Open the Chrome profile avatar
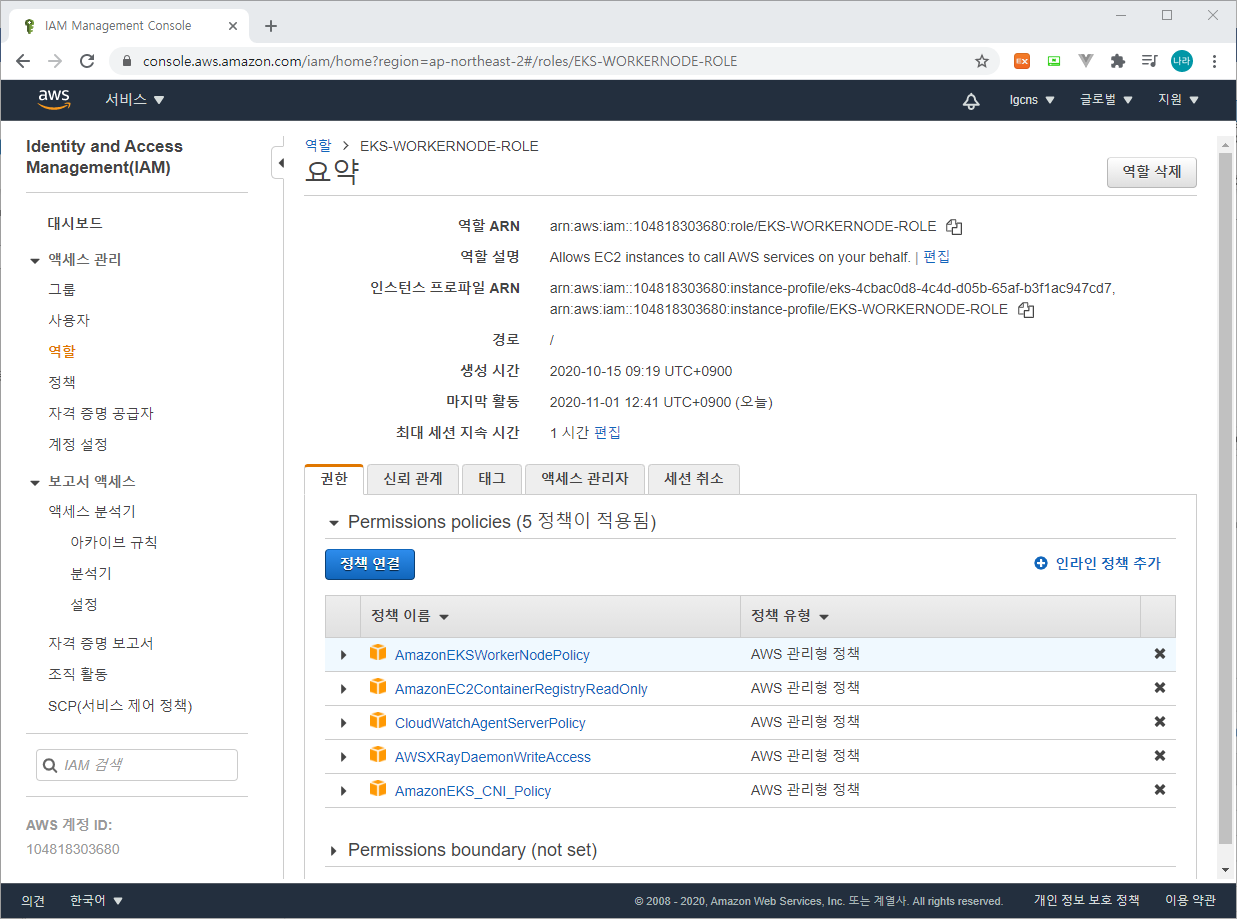 click(x=1182, y=61)
